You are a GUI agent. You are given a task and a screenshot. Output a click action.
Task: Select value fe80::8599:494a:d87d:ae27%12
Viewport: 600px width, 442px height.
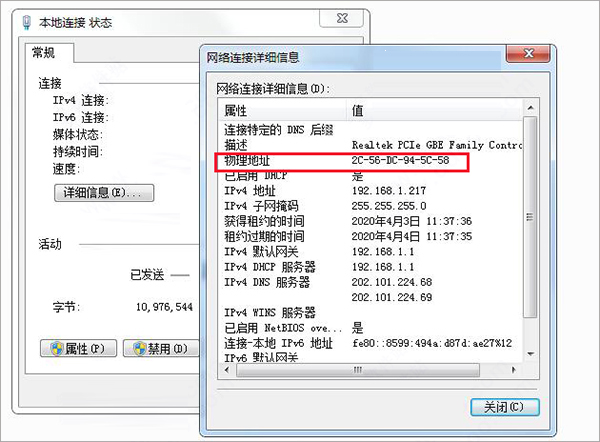(x=432, y=343)
